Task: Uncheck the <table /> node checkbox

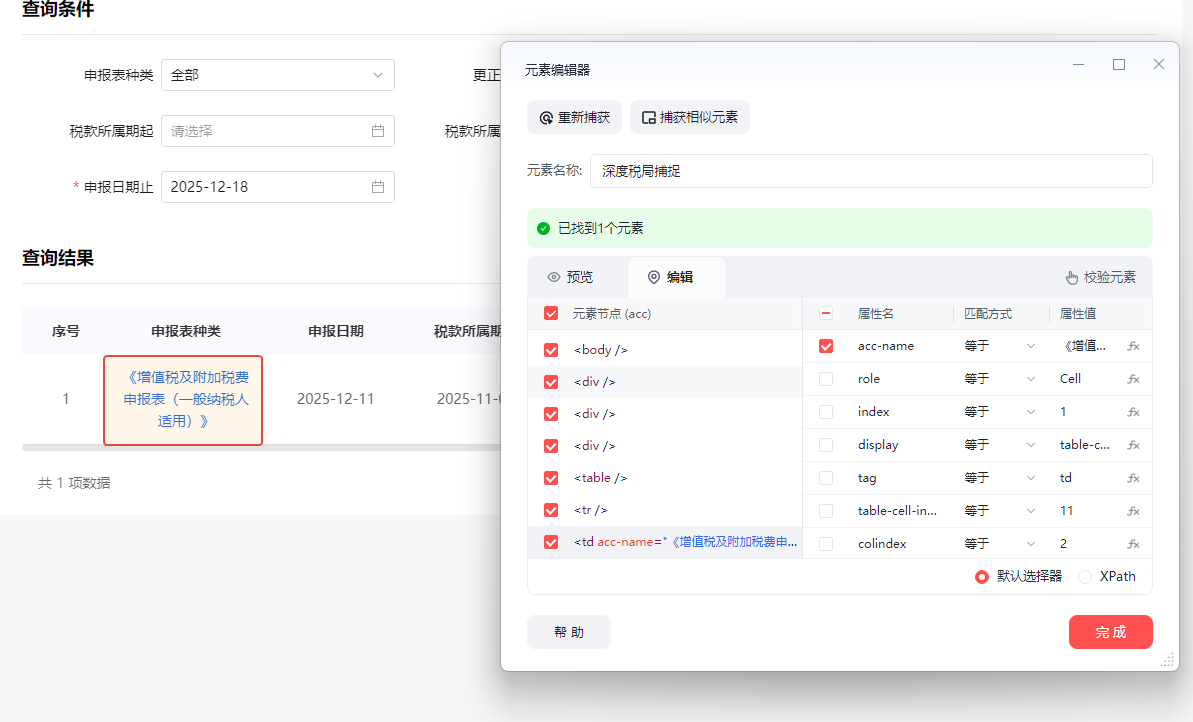Action: [551, 478]
